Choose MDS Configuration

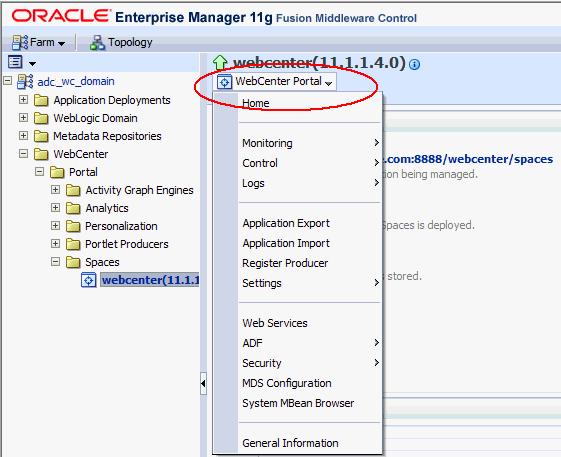point(287,383)
